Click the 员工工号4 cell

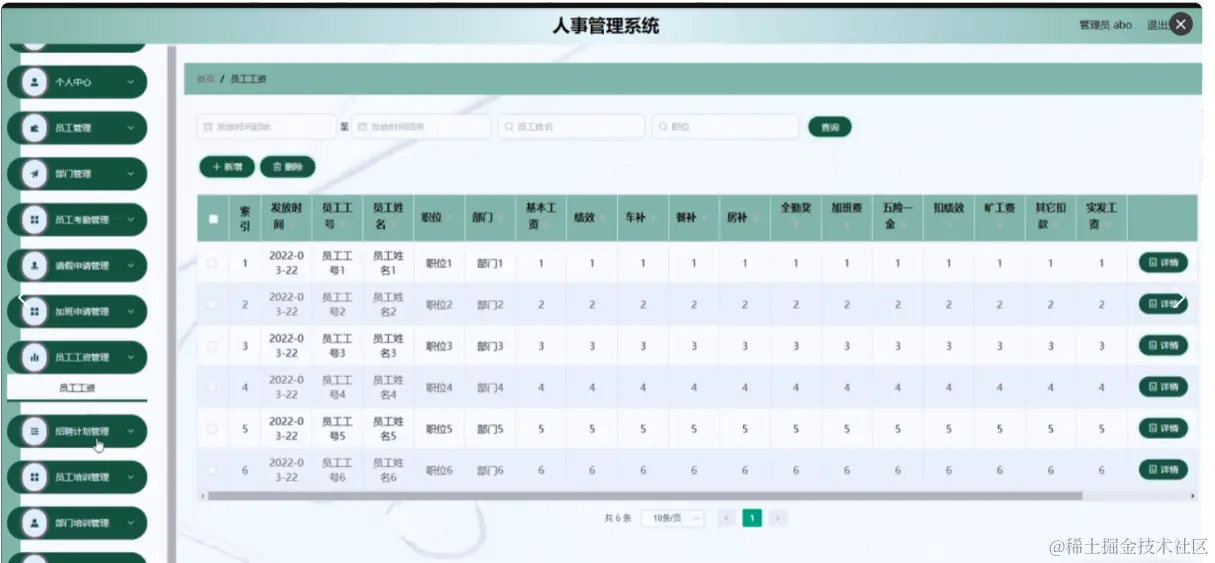[336, 387]
